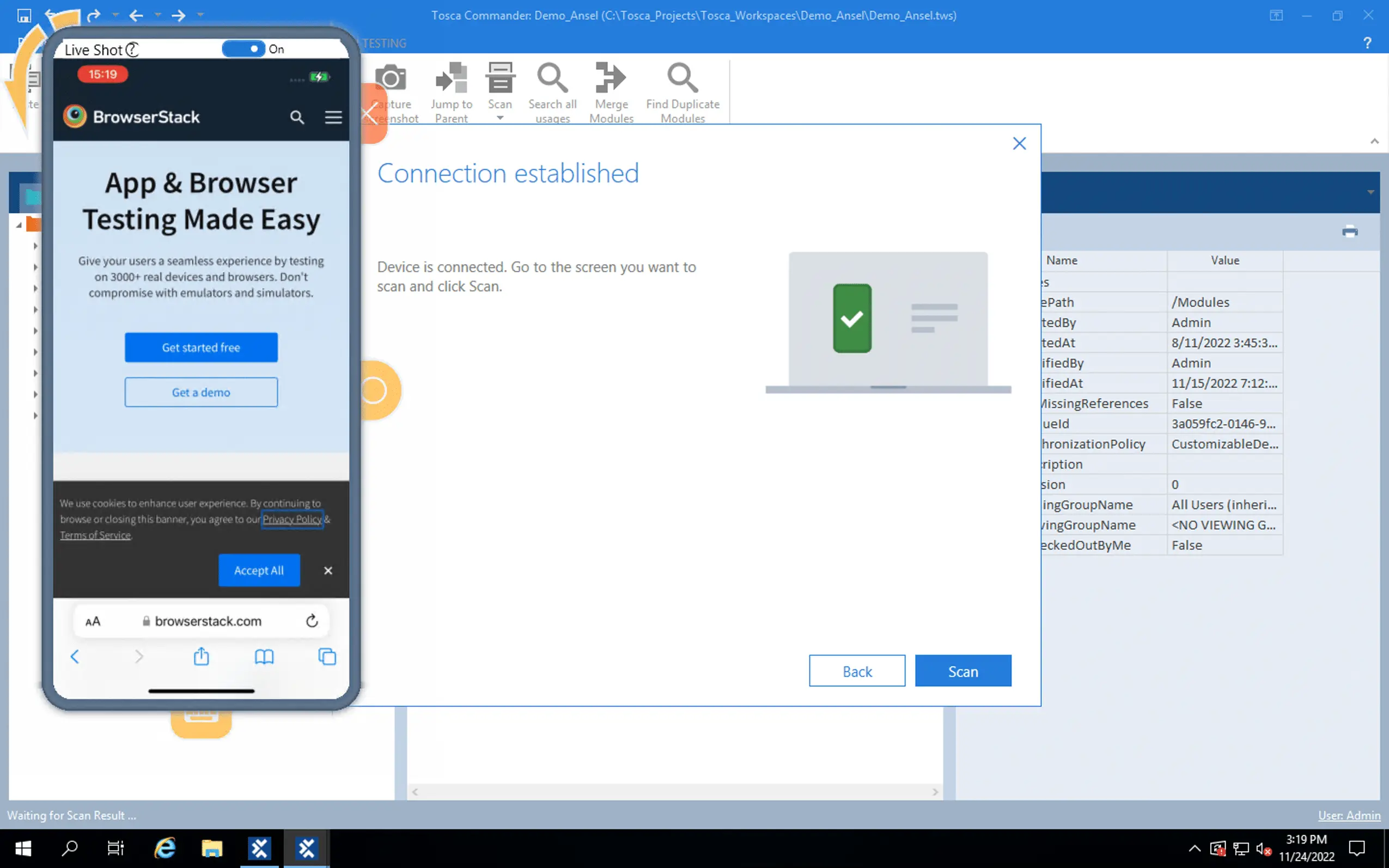Viewport: 1389px width, 868px height.
Task: Reload the browserstack.com page
Action: pos(312,621)
